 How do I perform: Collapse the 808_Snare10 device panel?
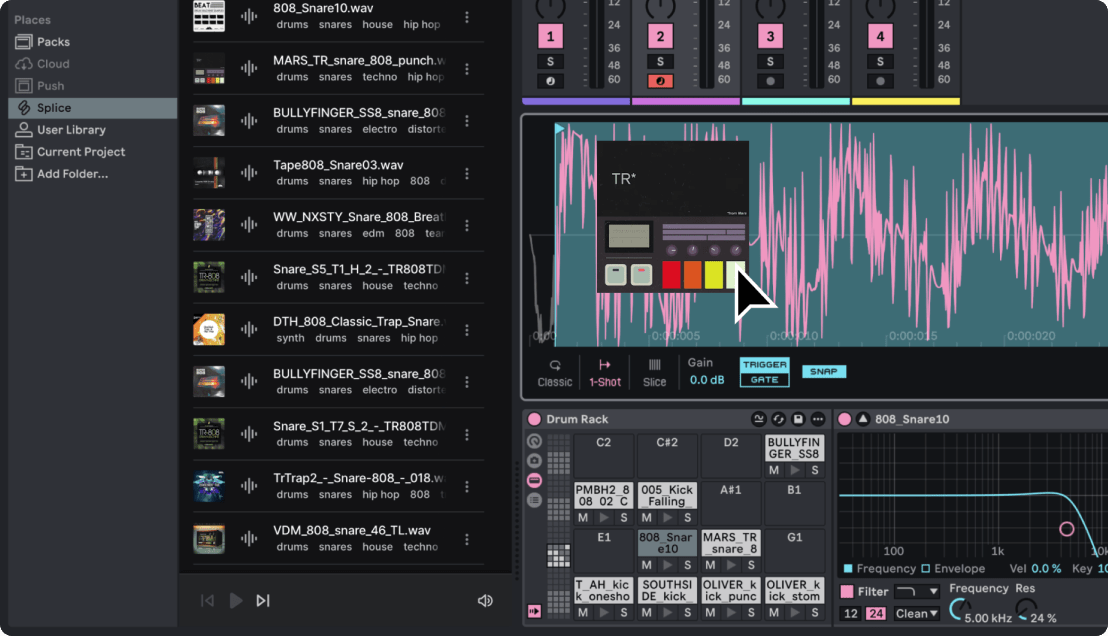pyautogui.click(x=861, y=419)
